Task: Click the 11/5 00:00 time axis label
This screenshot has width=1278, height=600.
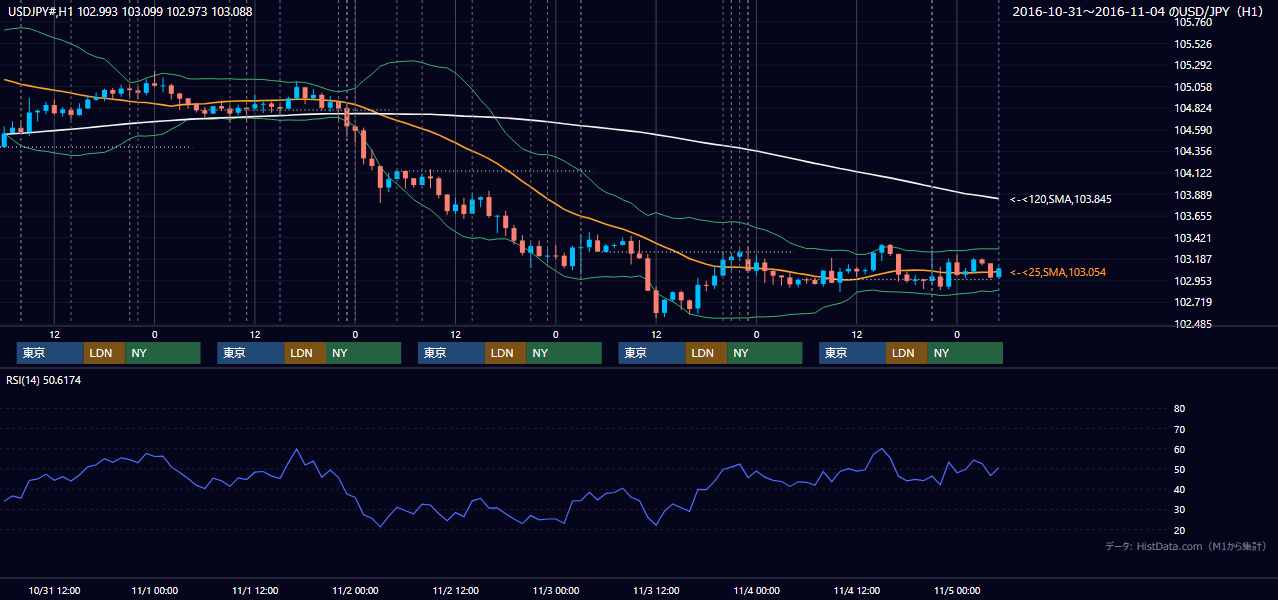Action: click(x=957, y=591)
